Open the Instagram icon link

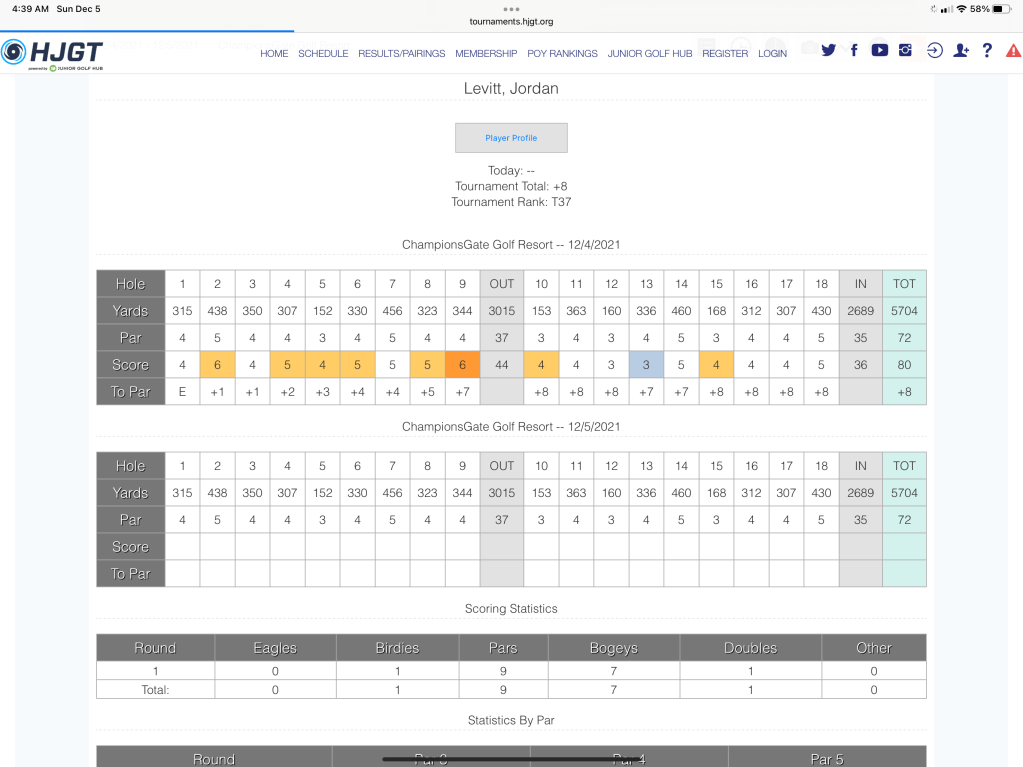(x=905, y=51)
